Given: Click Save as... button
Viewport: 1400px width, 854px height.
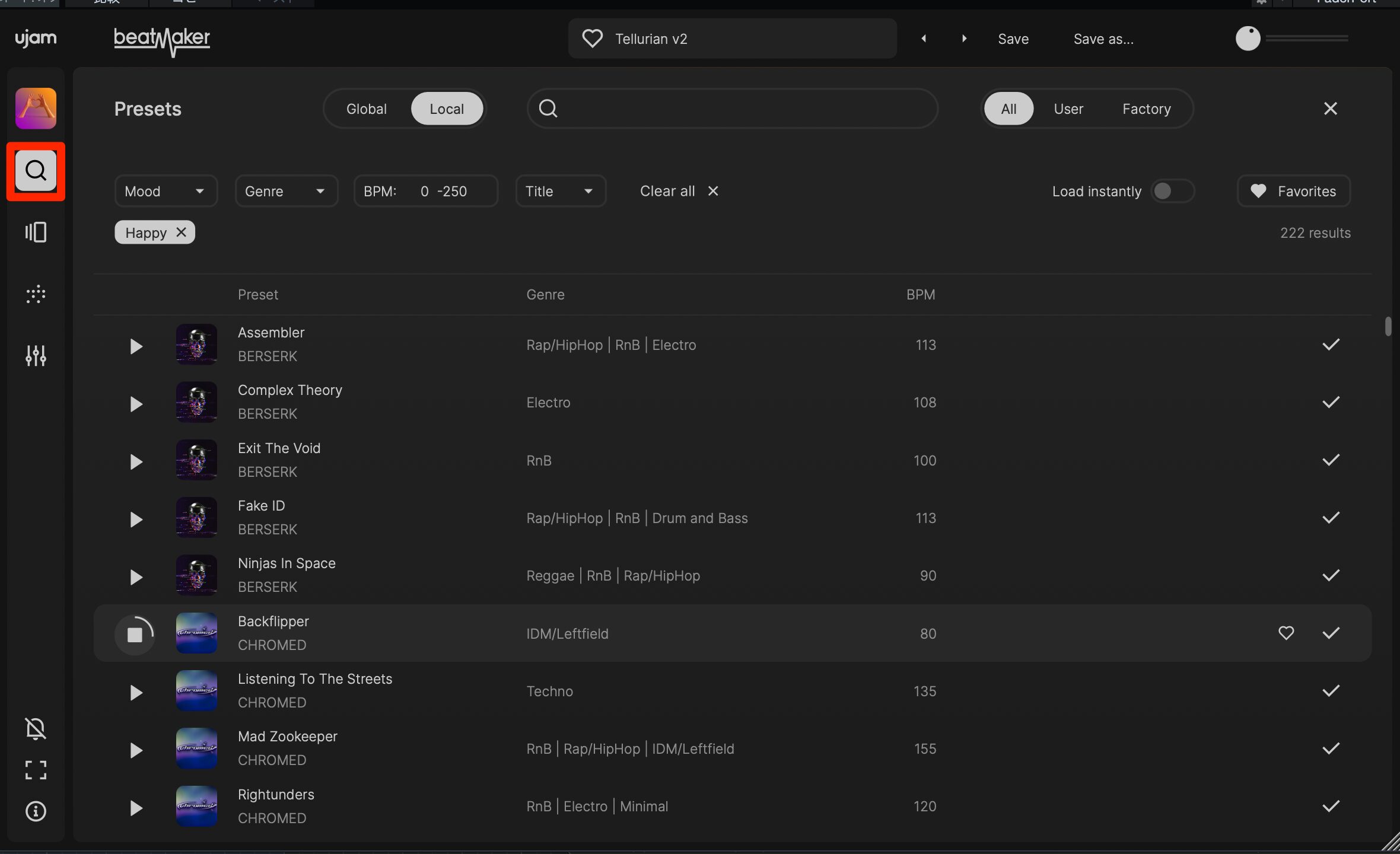Looking at the screenshot, I should 1103,39.
